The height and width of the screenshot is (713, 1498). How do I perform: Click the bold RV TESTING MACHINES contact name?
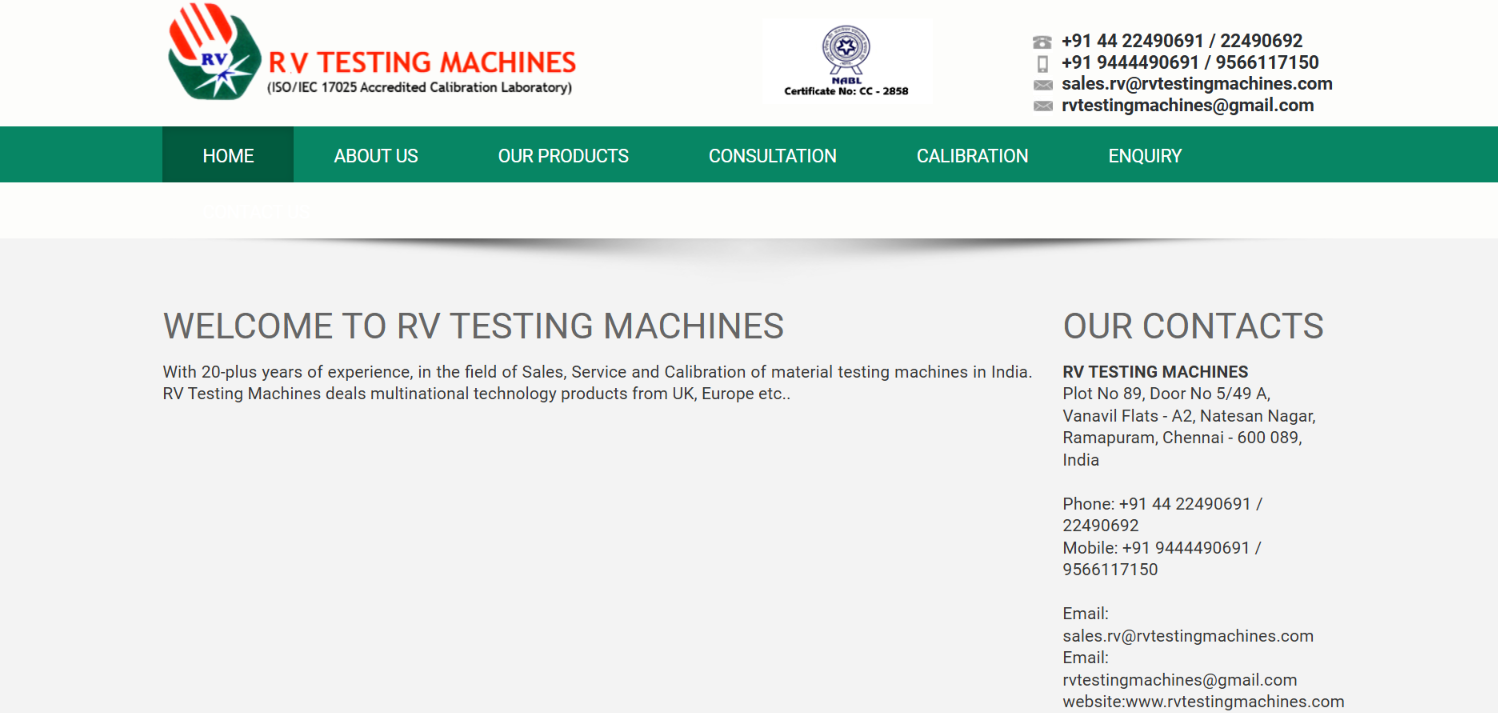pyautogui.click(x=1155, y=371)
